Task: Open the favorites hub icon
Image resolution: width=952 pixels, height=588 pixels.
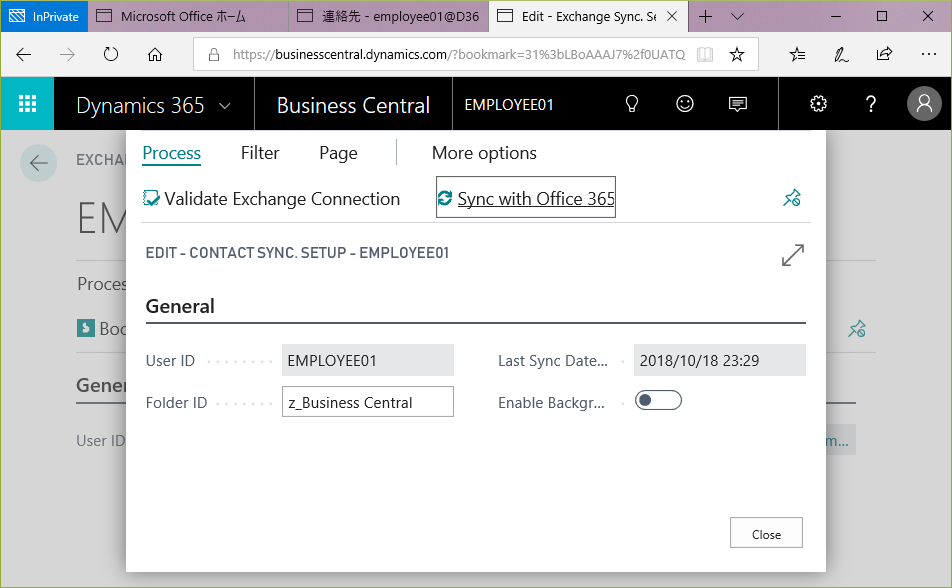Action: point(797,55)
